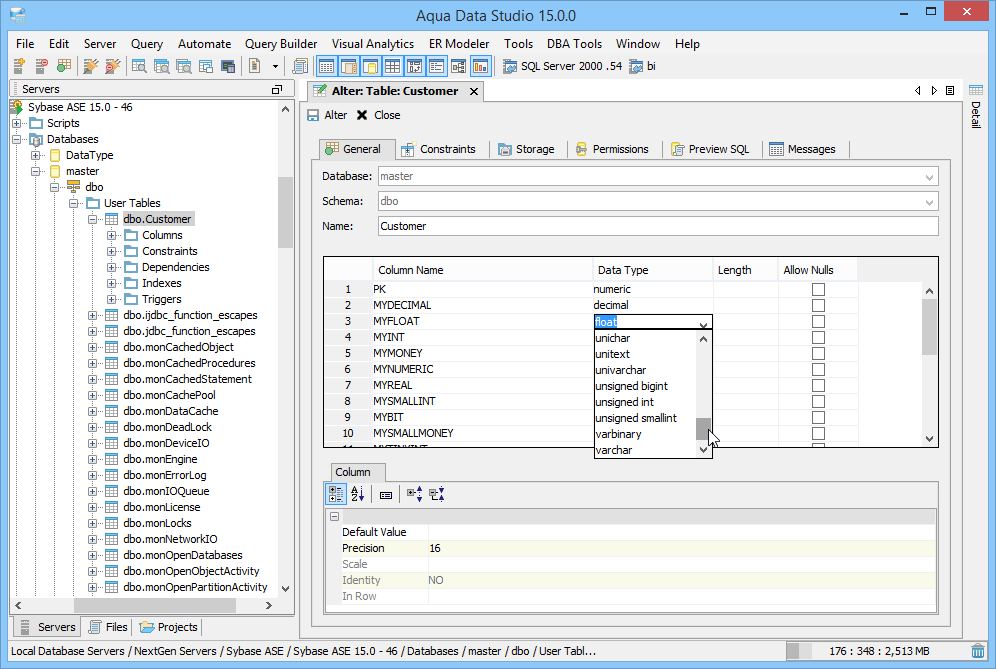Toggle Allow Nulls checkbox for PK row
The height and width of the screenshot is (669, 996).
(818, 289)
